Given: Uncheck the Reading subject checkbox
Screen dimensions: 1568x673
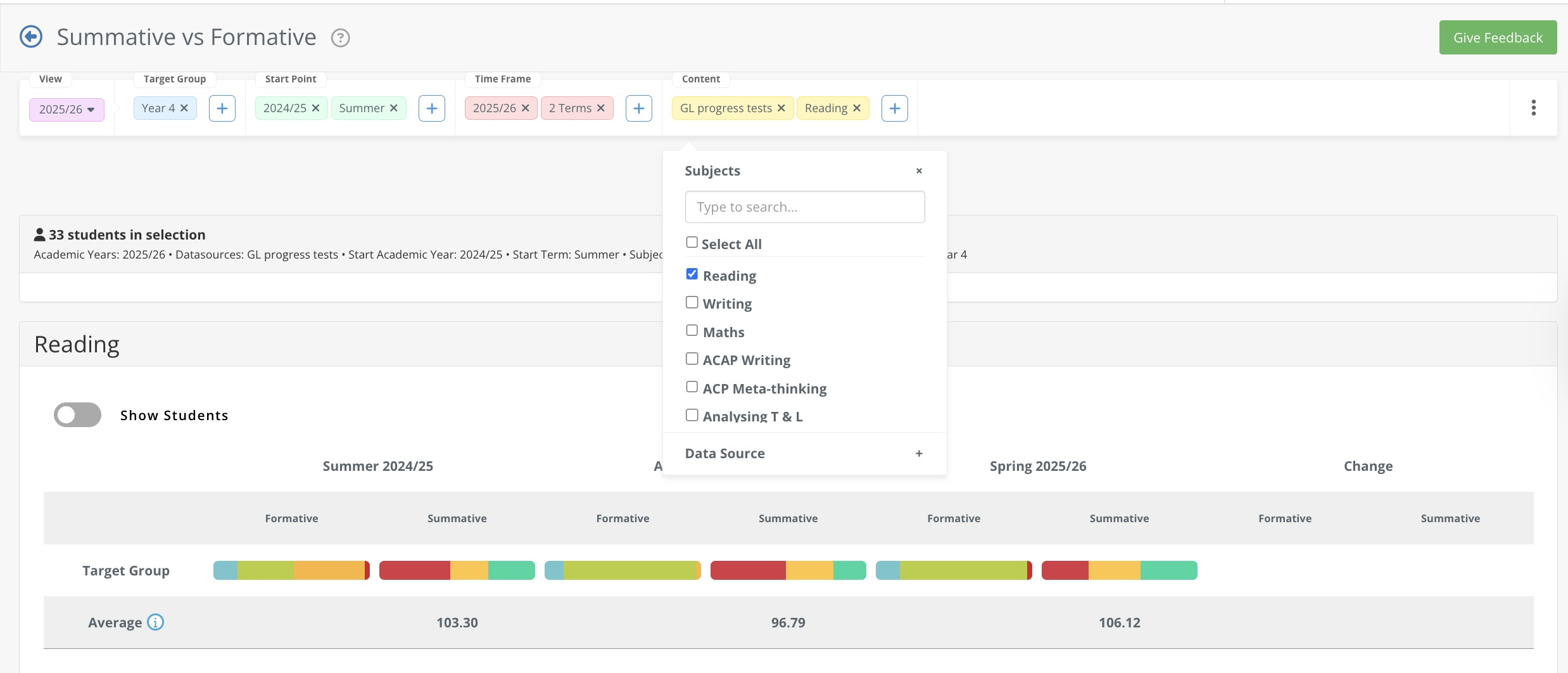Looking at the screenshot, I should [x=692, y=274].
